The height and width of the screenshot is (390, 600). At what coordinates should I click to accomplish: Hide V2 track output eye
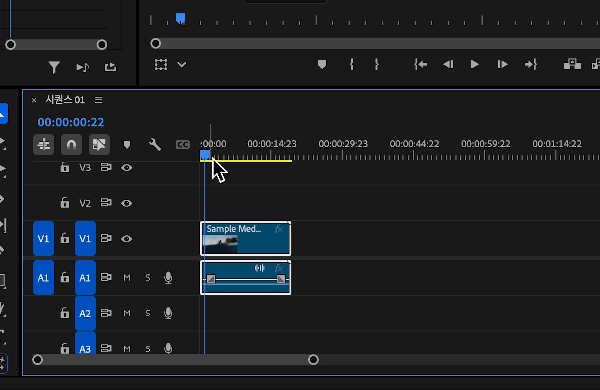point(127,203)
